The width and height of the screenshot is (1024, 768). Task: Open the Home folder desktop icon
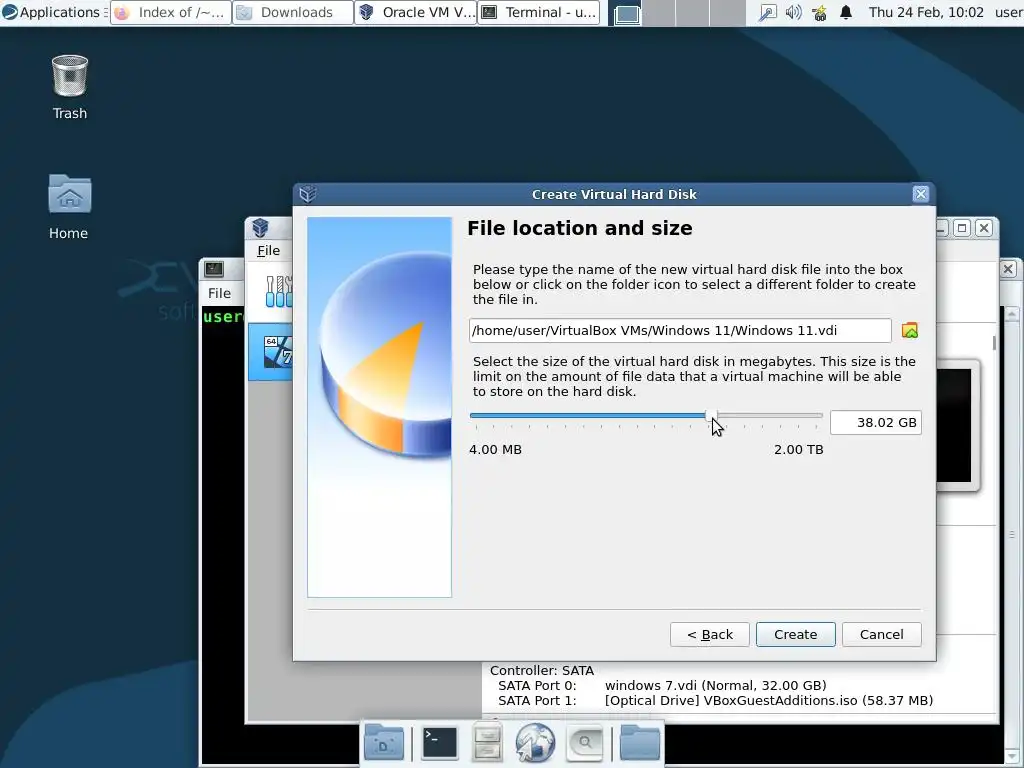pyautogui.click(x=69, y=207)
